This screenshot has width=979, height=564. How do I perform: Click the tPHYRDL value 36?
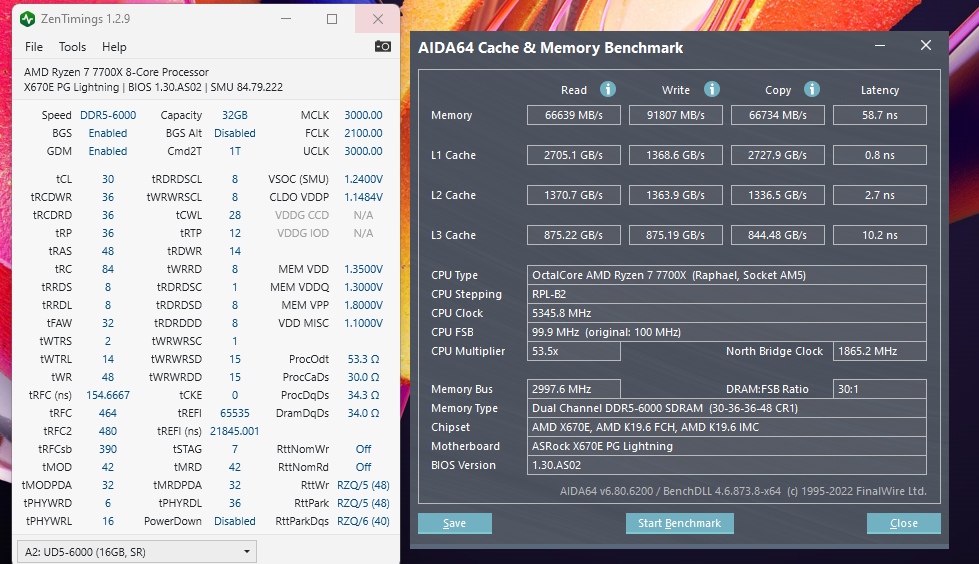[235, 503]
